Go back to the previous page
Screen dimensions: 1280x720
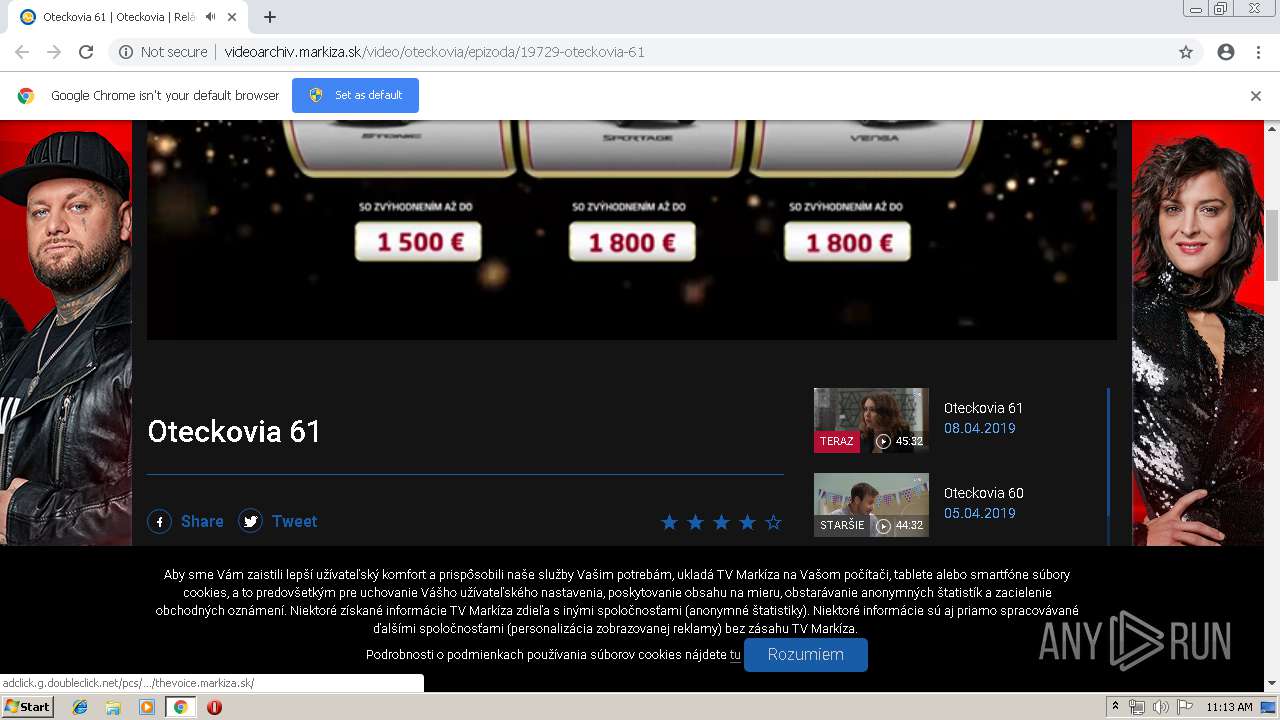coord(22,52)
